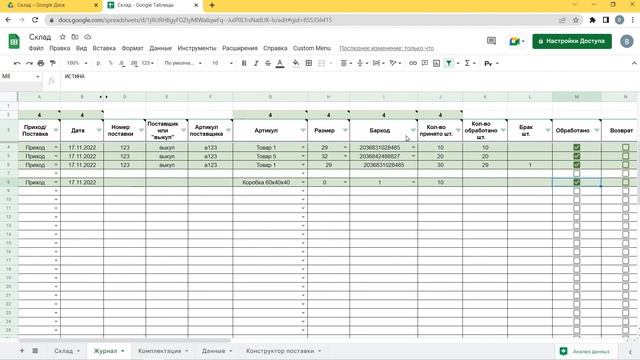Viewport: 640px width, 360px height.
Task: Open the Данные menu
Action: pyautogui.click(x=160, y=48)
